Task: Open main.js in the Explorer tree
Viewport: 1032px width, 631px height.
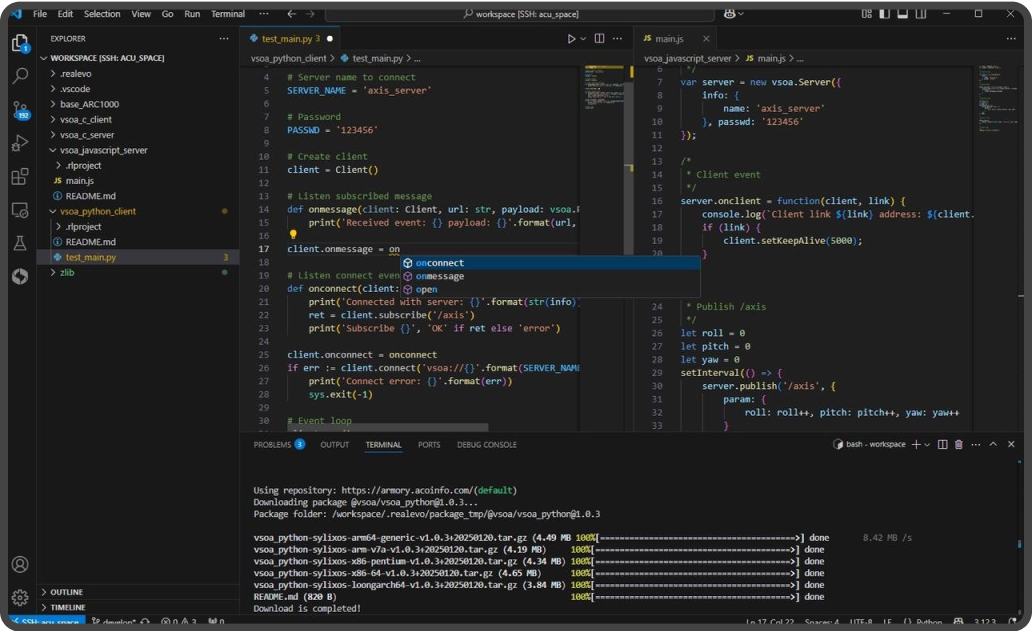Action: [80, 181]
